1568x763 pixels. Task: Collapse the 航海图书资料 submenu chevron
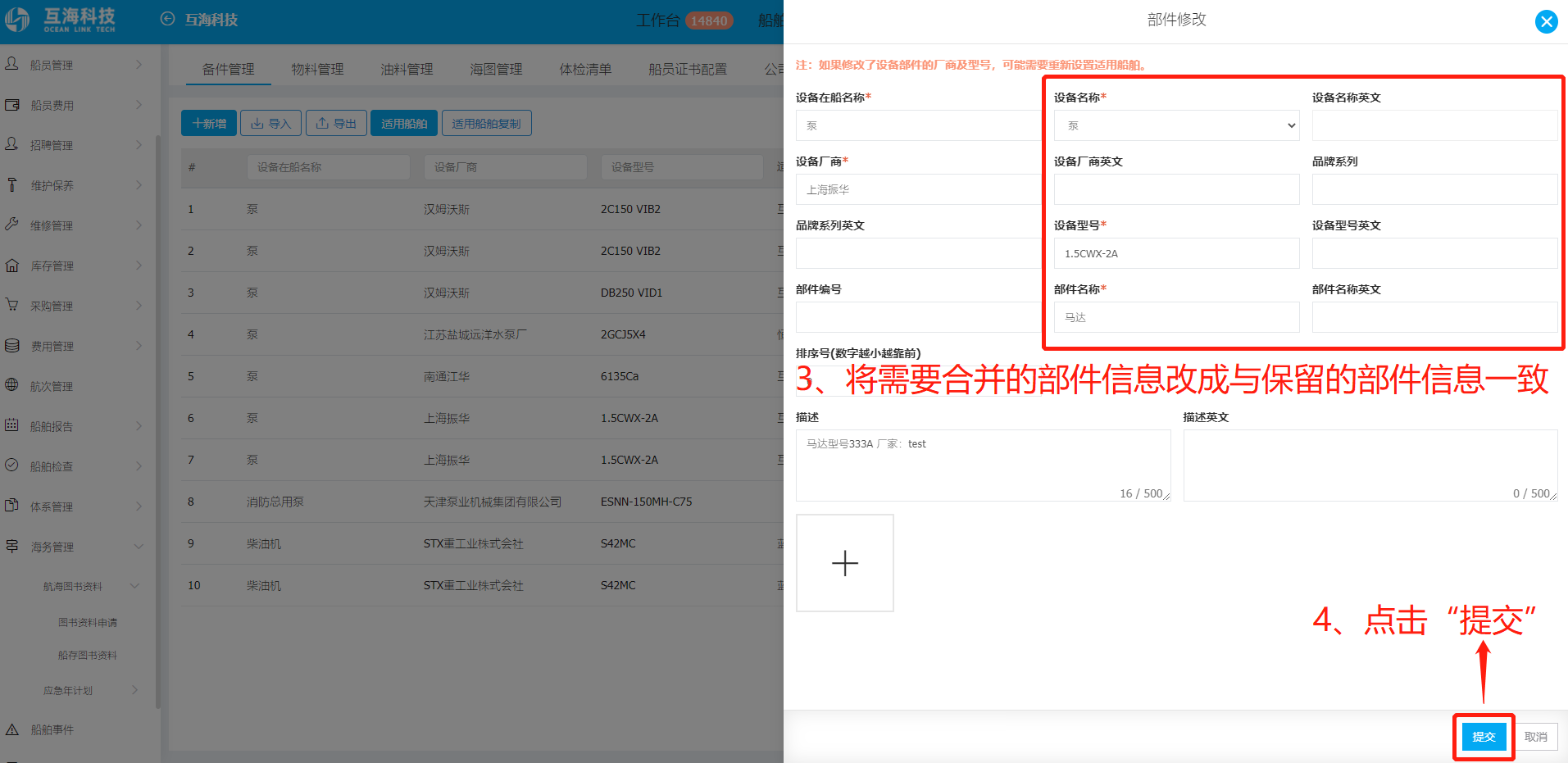click(135, 586)
